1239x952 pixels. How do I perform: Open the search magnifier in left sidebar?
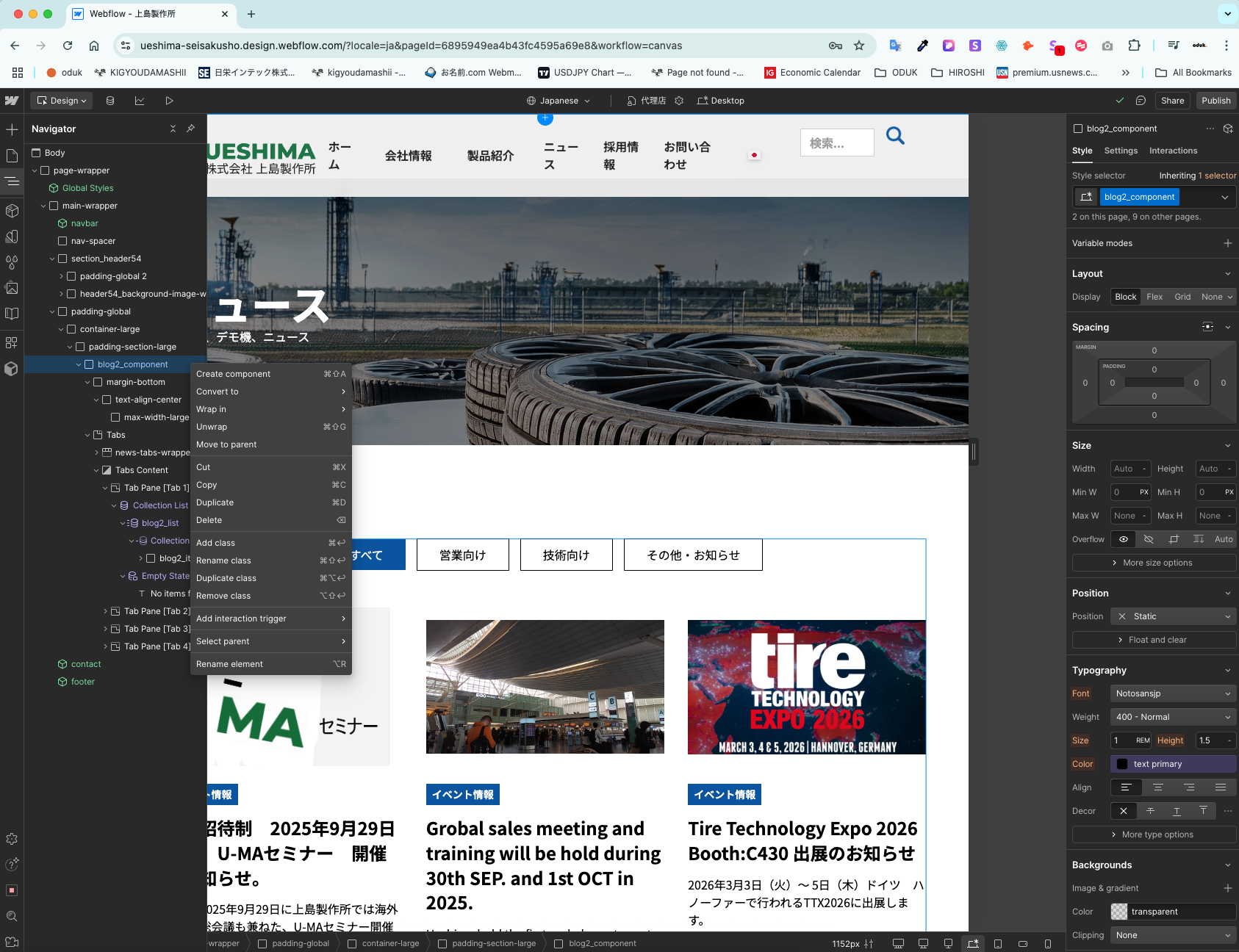click(x=12, y=916)
